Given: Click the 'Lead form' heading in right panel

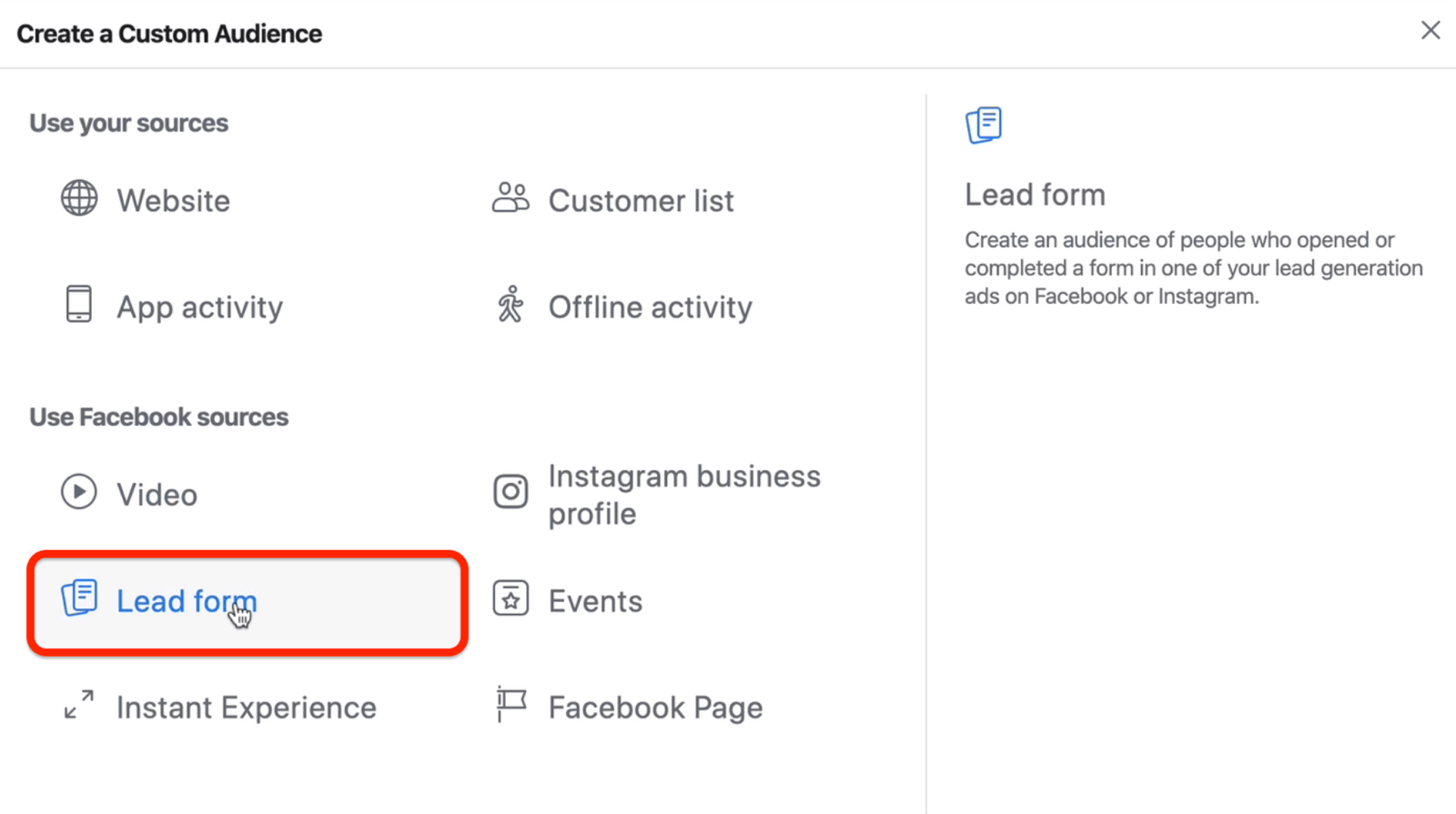Looking at the screenshot, I should [x=1035, y=195].
